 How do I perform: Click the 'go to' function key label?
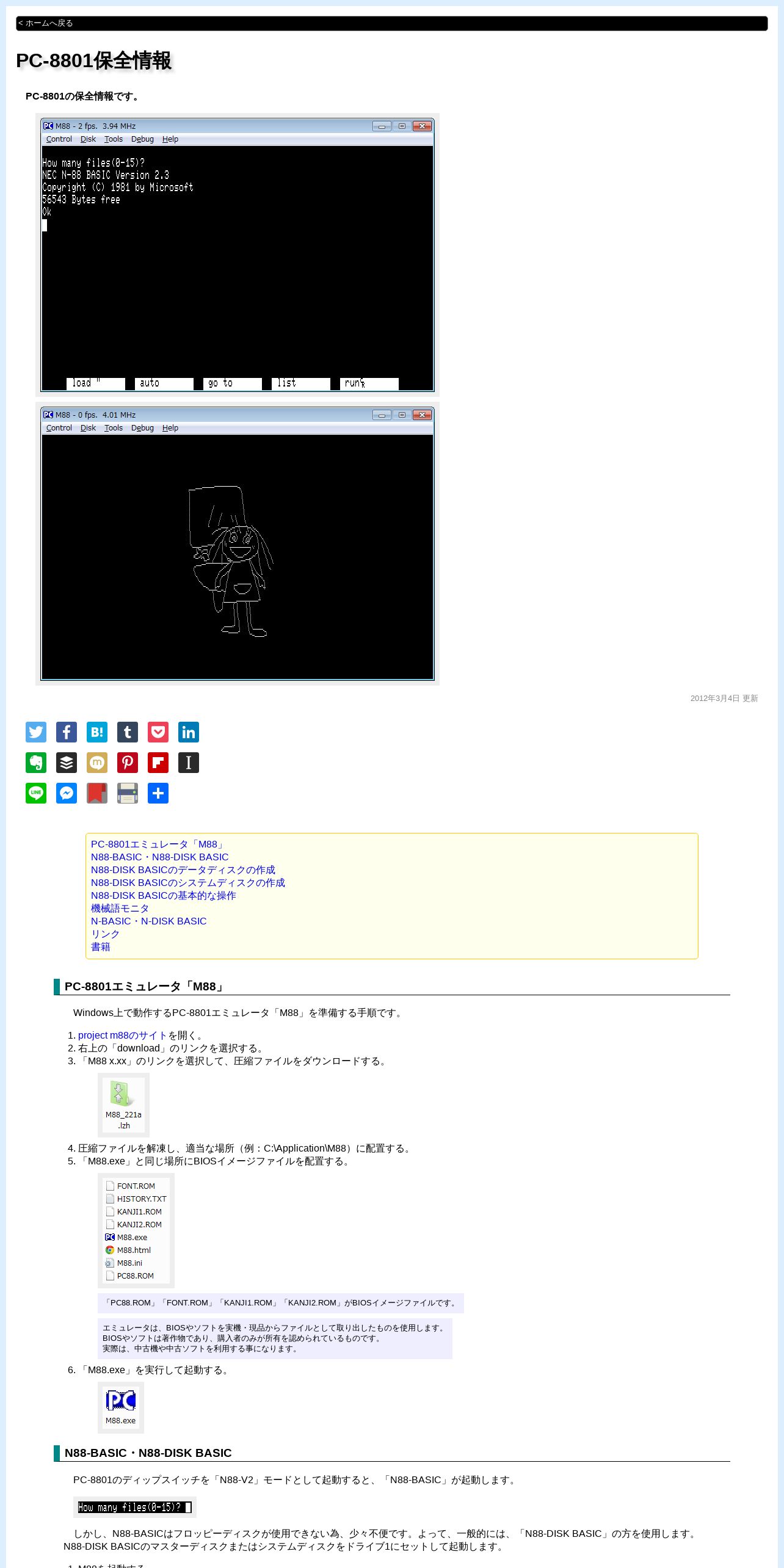(x=233, y=383)
